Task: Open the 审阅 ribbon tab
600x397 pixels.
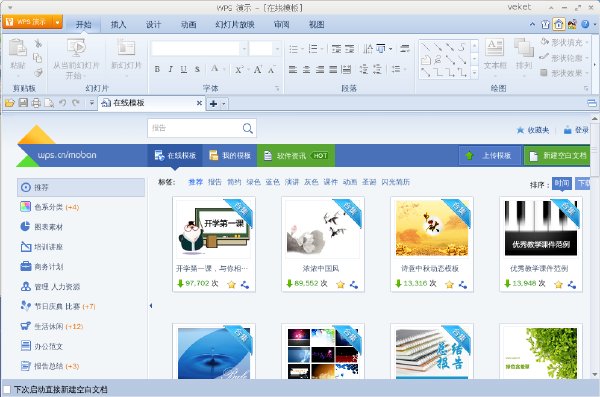Action: pyautogui.click(x=282, y=25)
